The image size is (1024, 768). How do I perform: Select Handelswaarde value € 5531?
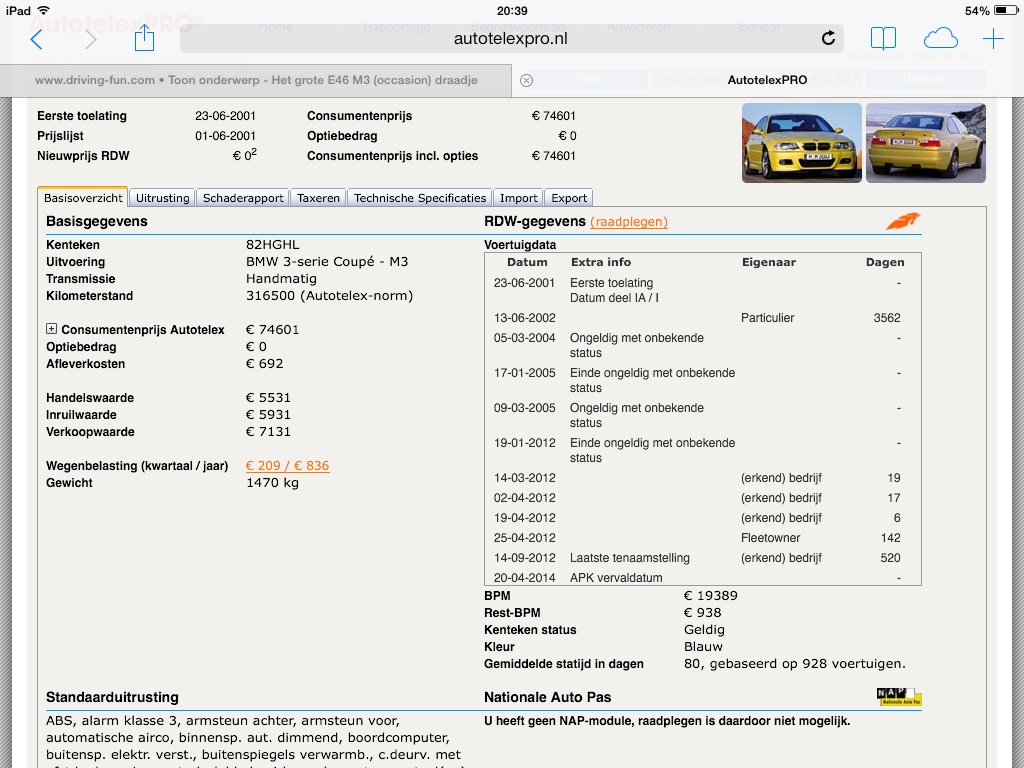tap(268, 398)
